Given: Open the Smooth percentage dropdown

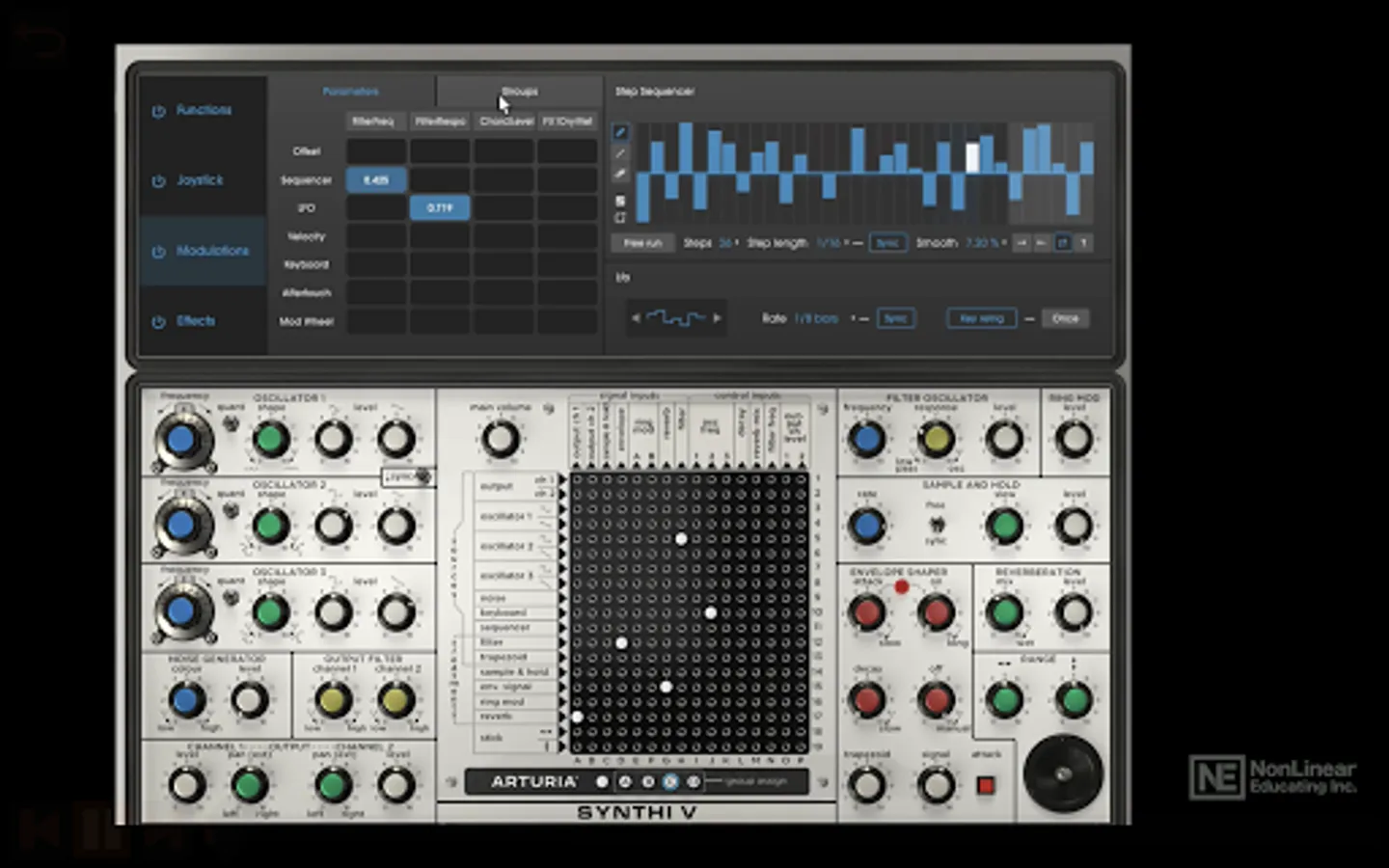Looking at the screenshot, I should 986,243.
